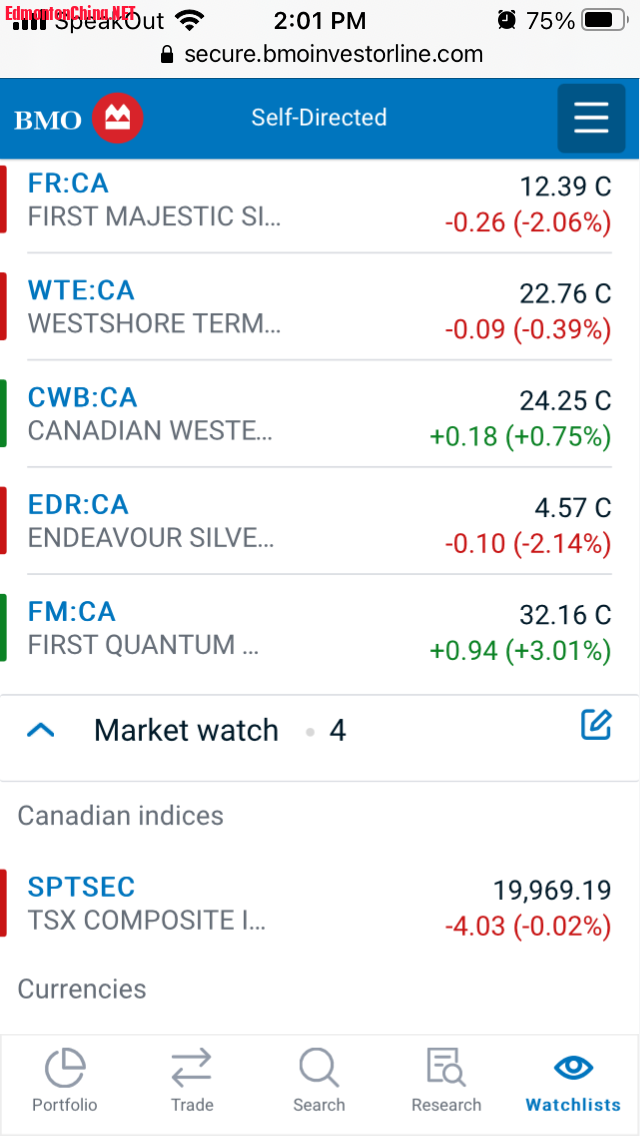Edit the Market watch list with pencil icon
640x1136 pixels.
tap(597, 725)
